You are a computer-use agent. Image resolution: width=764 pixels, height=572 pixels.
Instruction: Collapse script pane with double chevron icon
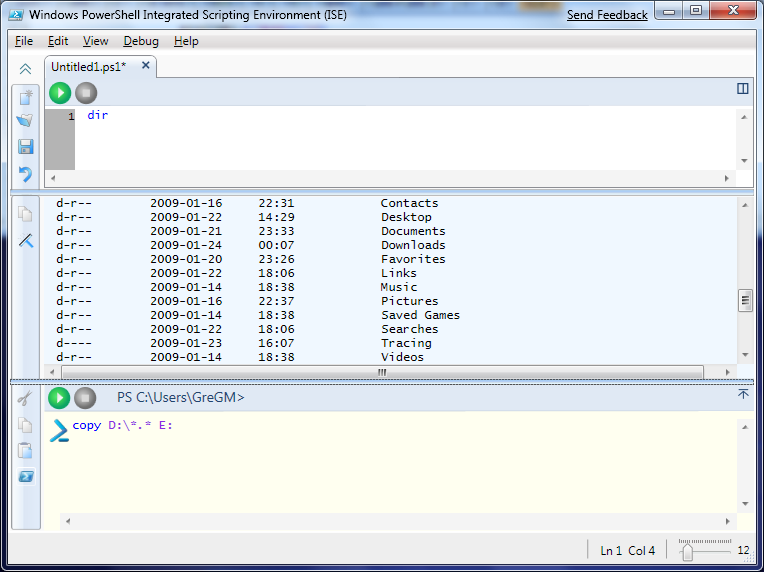[25, 69]
